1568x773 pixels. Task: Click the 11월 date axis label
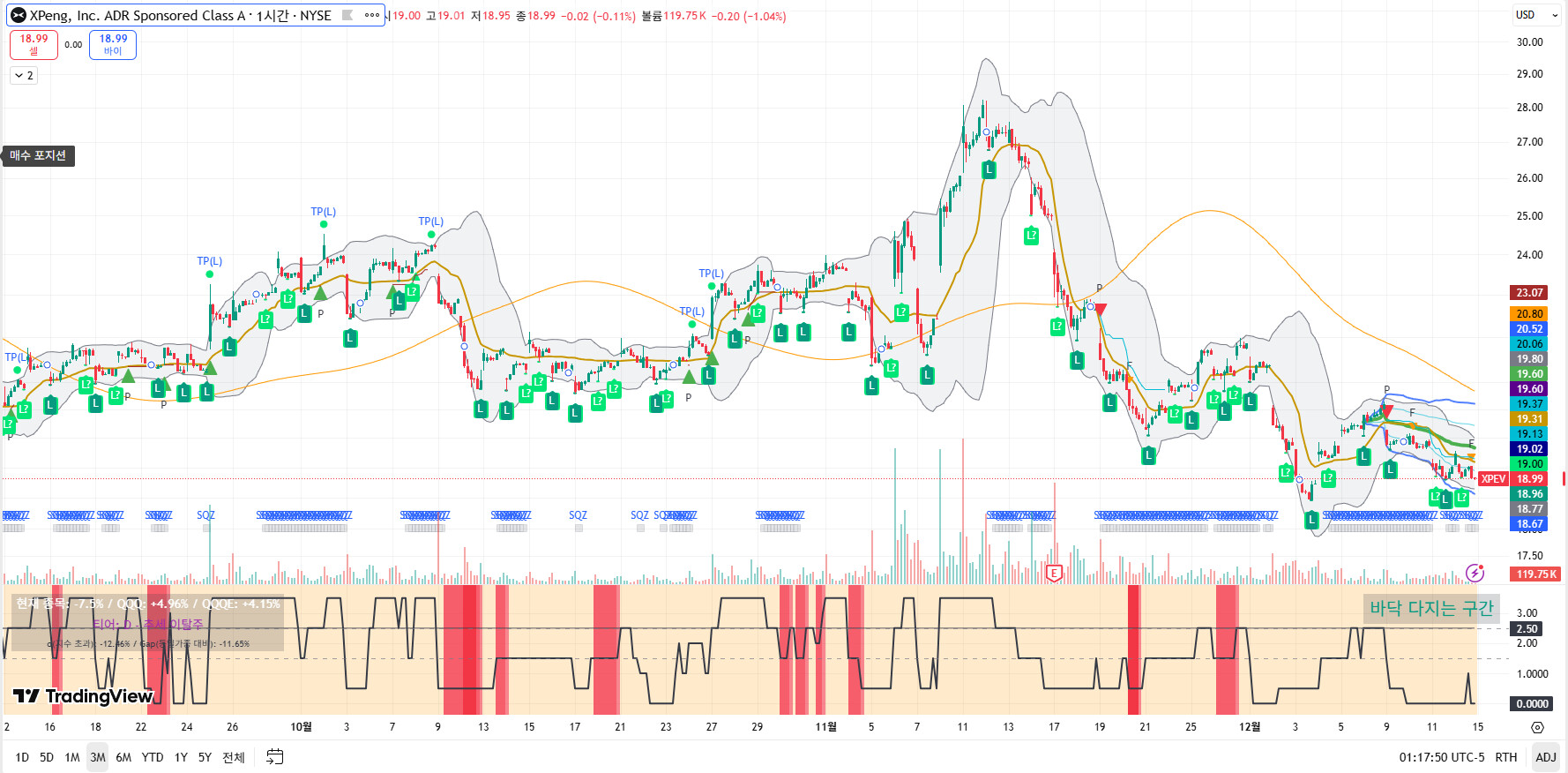tap(825, 727)
